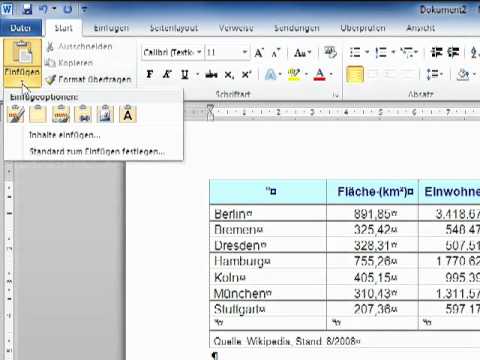
Task: Decrease font size with the shrink-font icon
Action: 276,53
